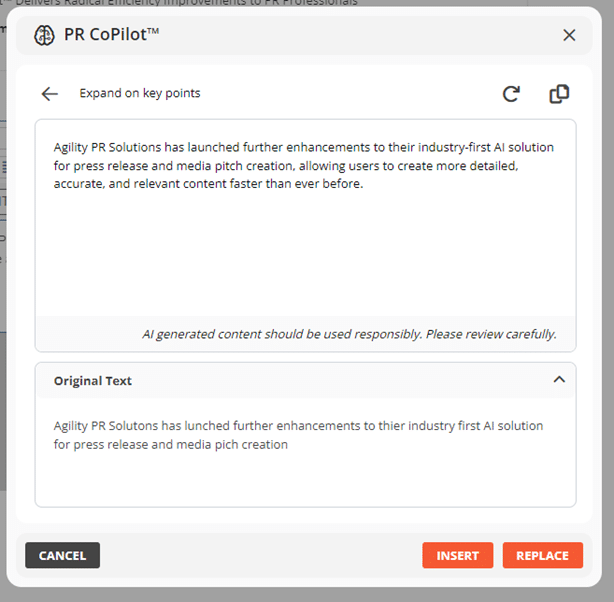Close the PR CoPilot dialog

click(569, 36)
